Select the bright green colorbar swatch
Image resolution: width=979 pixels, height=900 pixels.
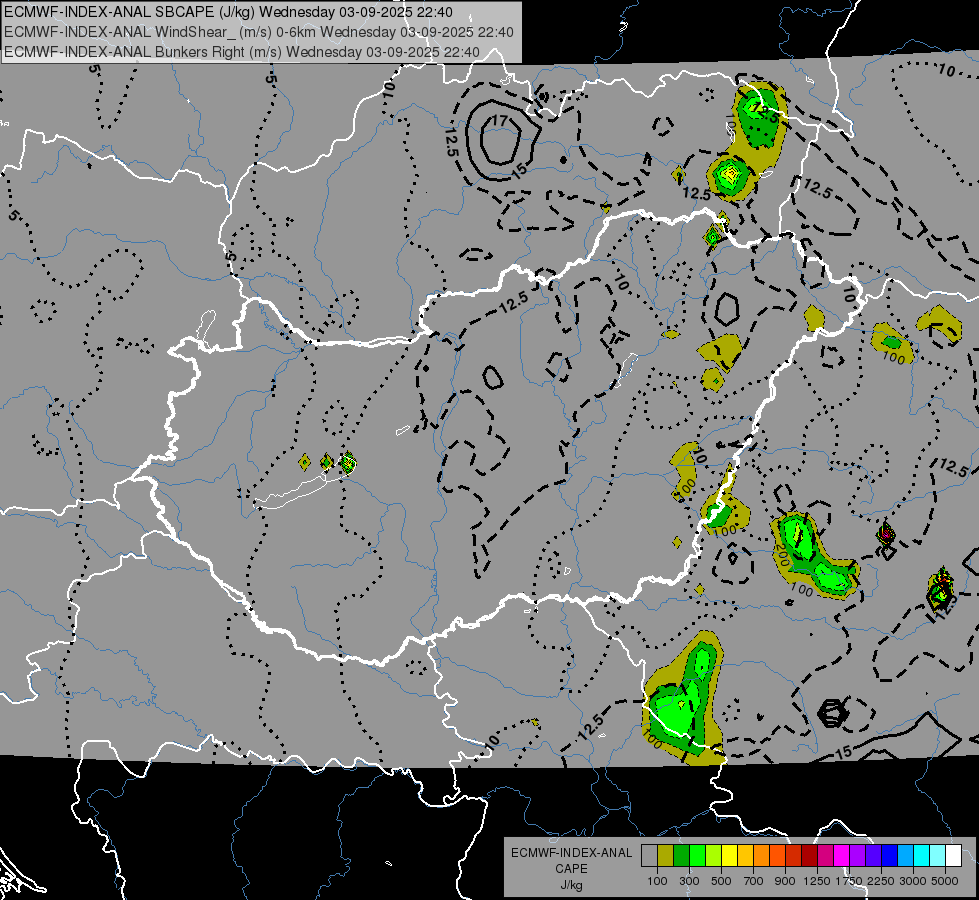(x=697, y=856)
